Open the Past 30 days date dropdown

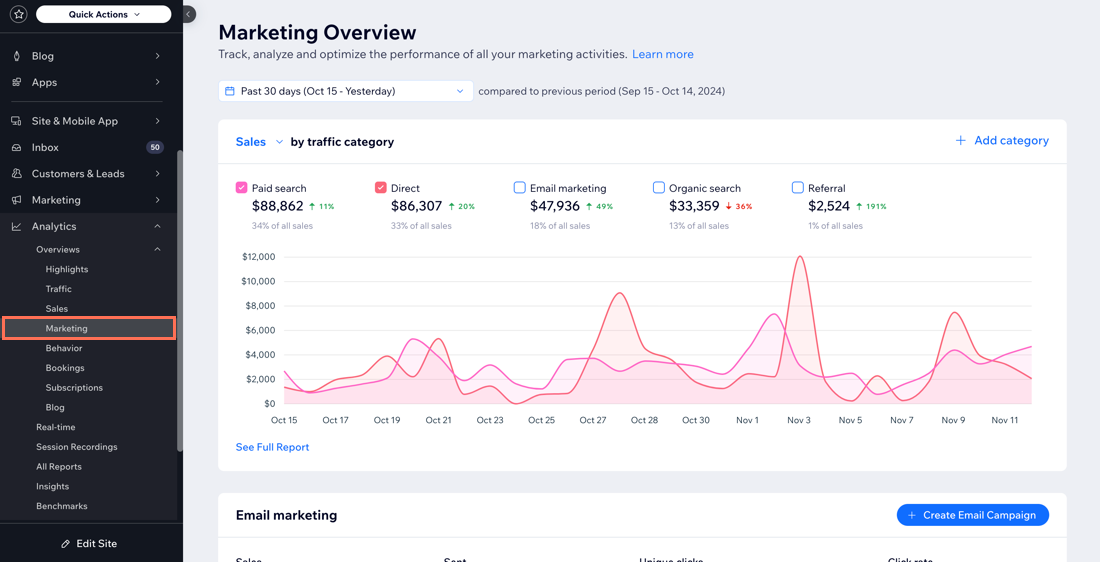click(x=346, y=91)
